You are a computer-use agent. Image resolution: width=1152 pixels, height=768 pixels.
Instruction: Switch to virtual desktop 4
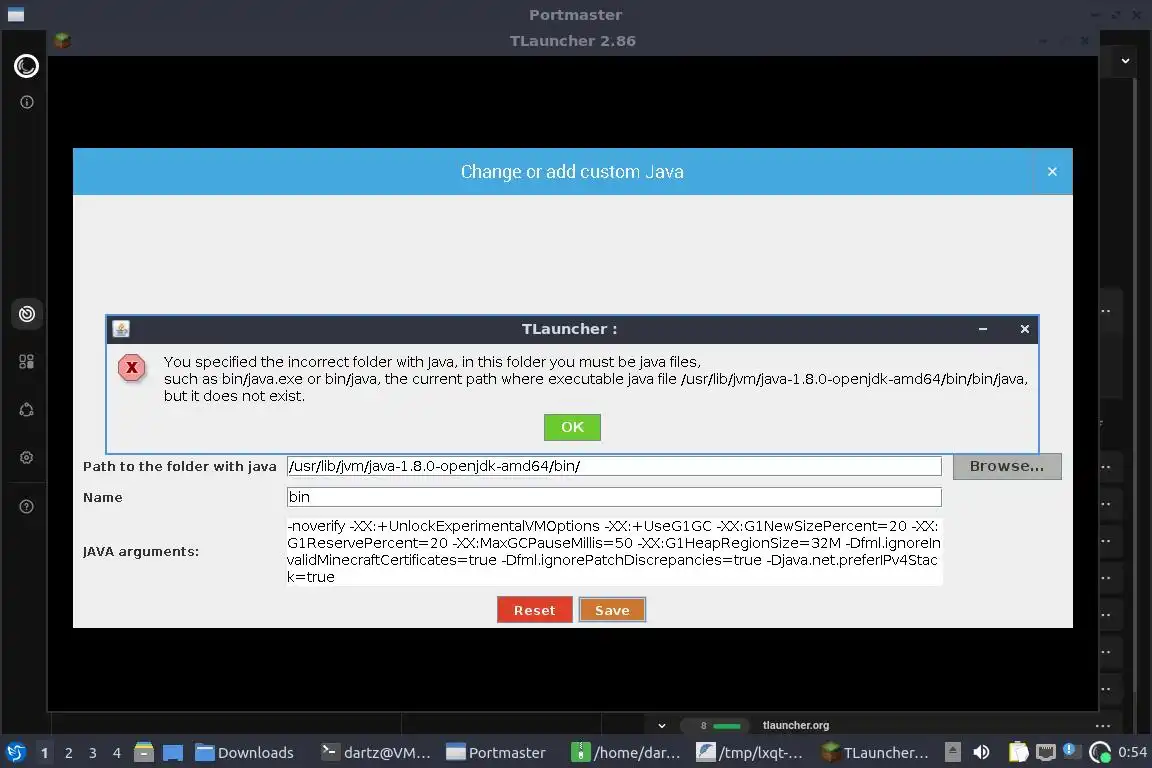116,753
